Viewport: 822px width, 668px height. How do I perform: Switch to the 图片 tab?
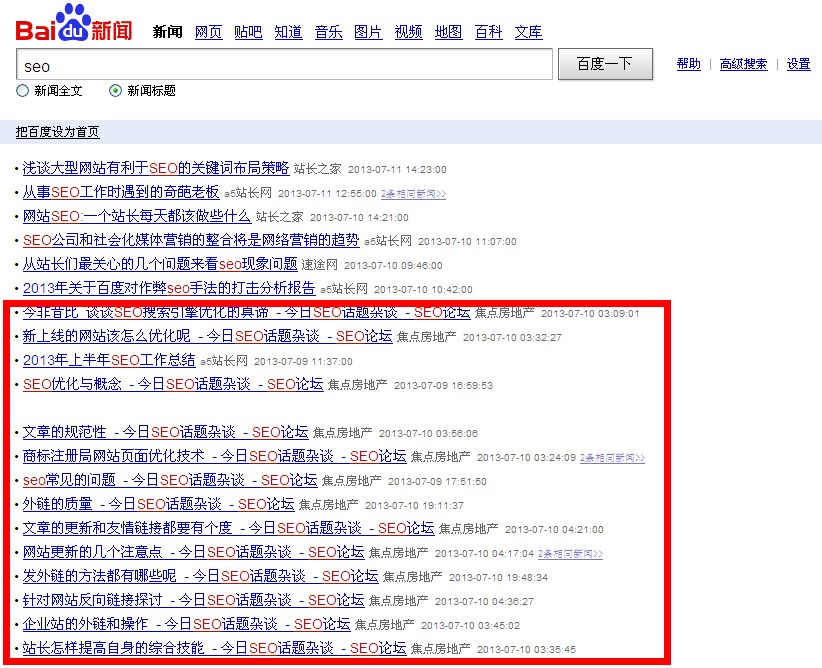point(368,32)
